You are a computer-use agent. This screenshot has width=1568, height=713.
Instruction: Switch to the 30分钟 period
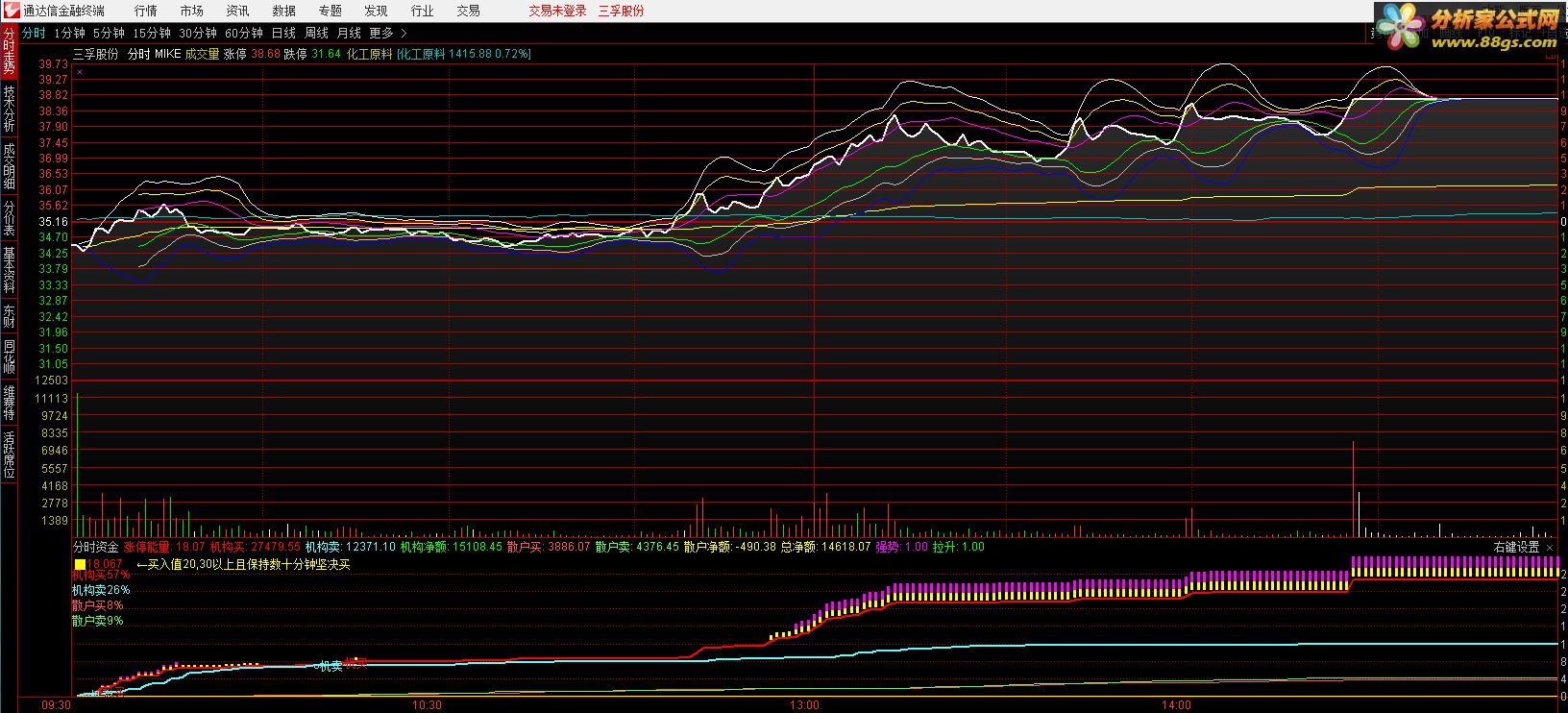[x=198, y=33]
